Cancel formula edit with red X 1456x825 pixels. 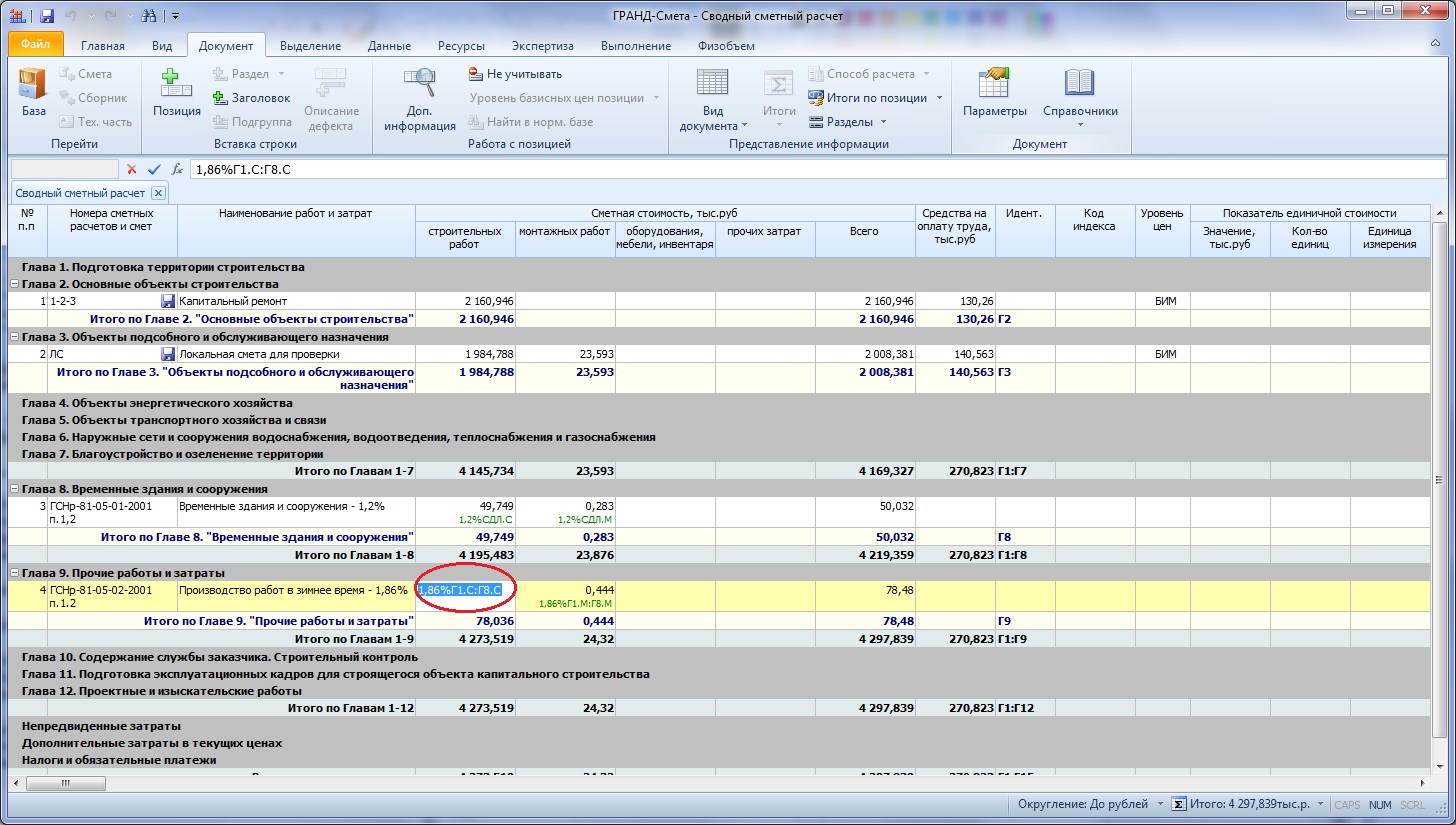pos(132,170)
